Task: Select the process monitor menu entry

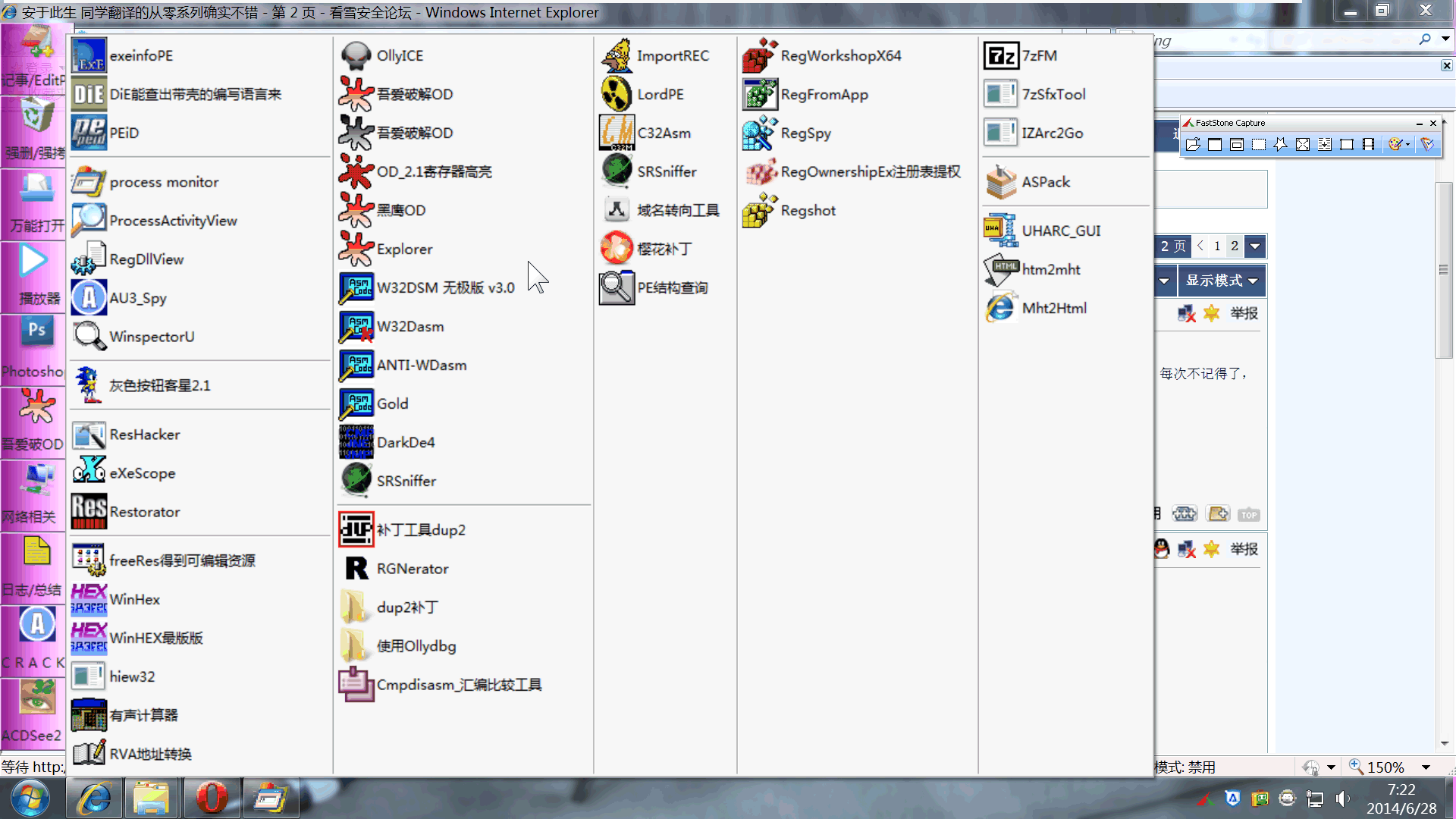Action: 163,182
